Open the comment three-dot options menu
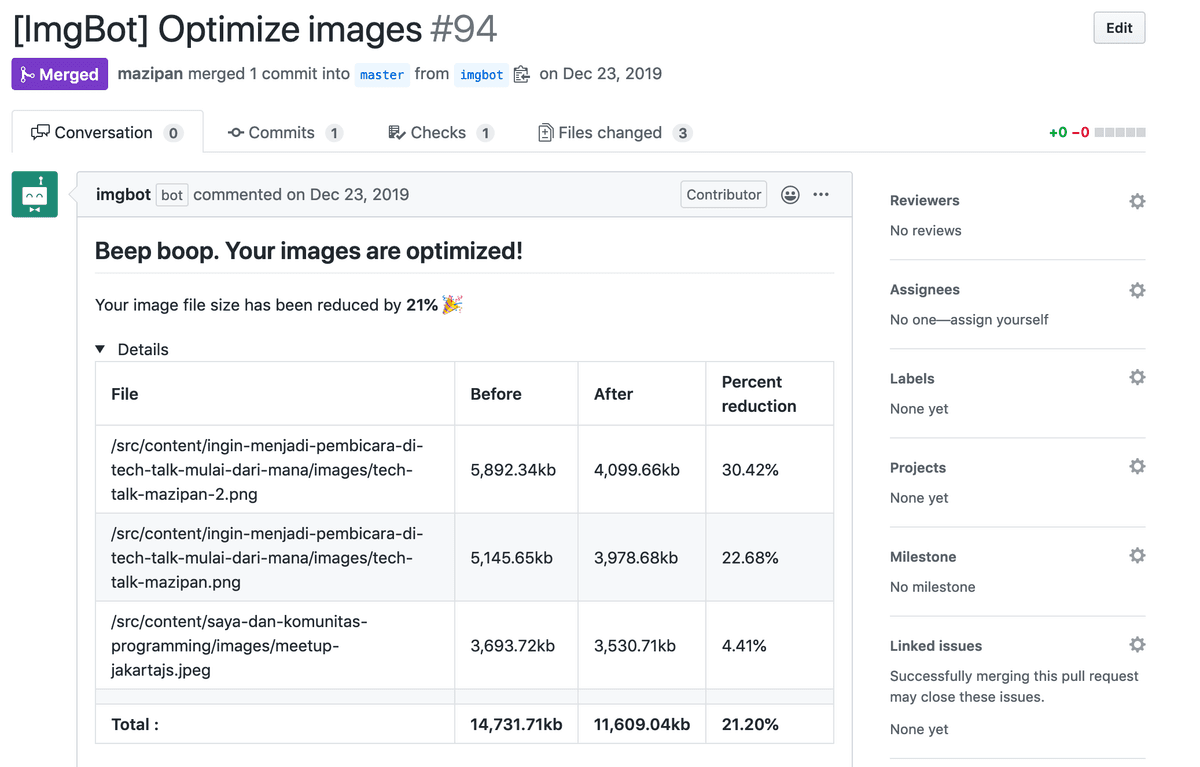The height and width of the screenshot is (767, 1200). (821, 195)
